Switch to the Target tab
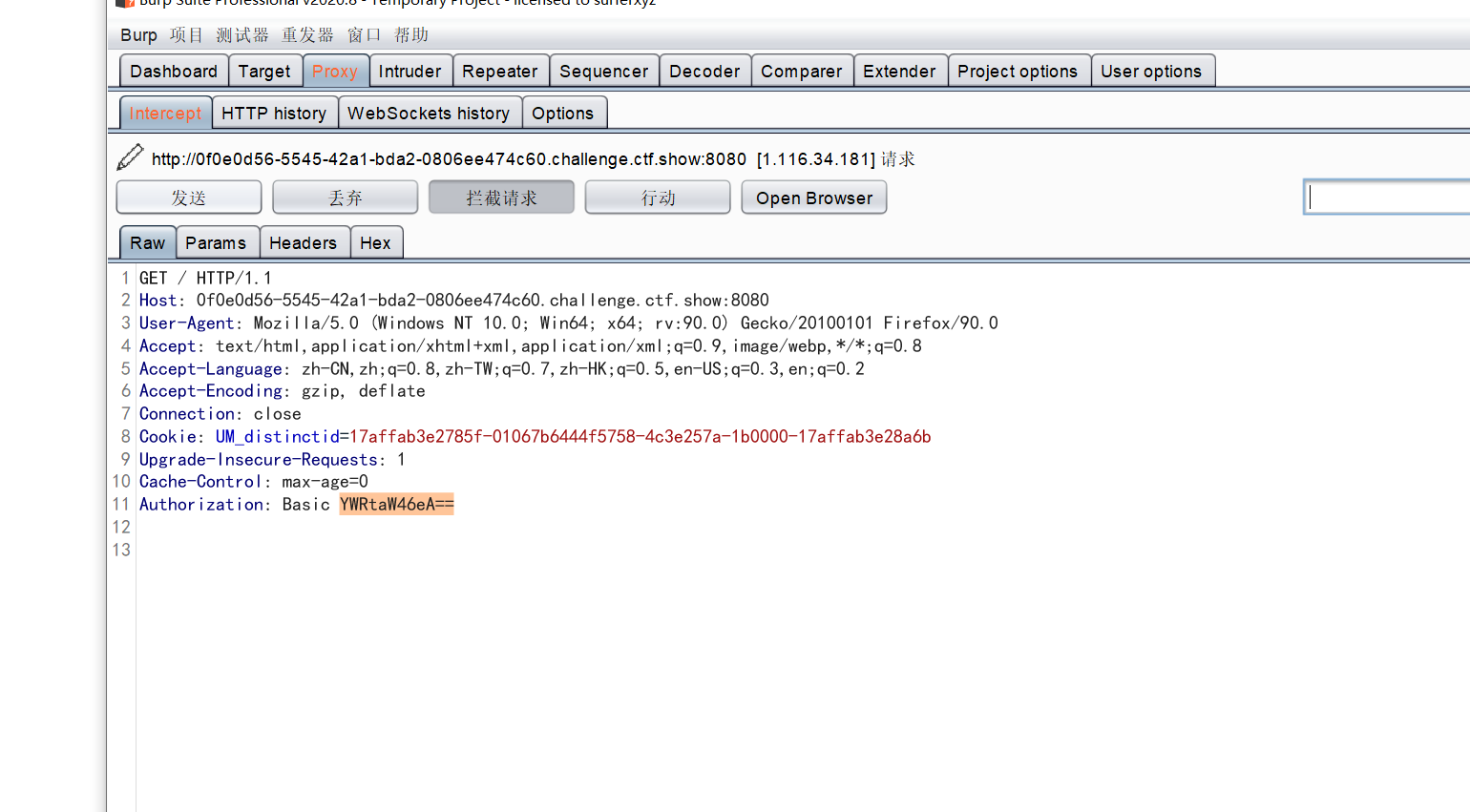Screen dimensions: 1470x812 pos(264,71)
